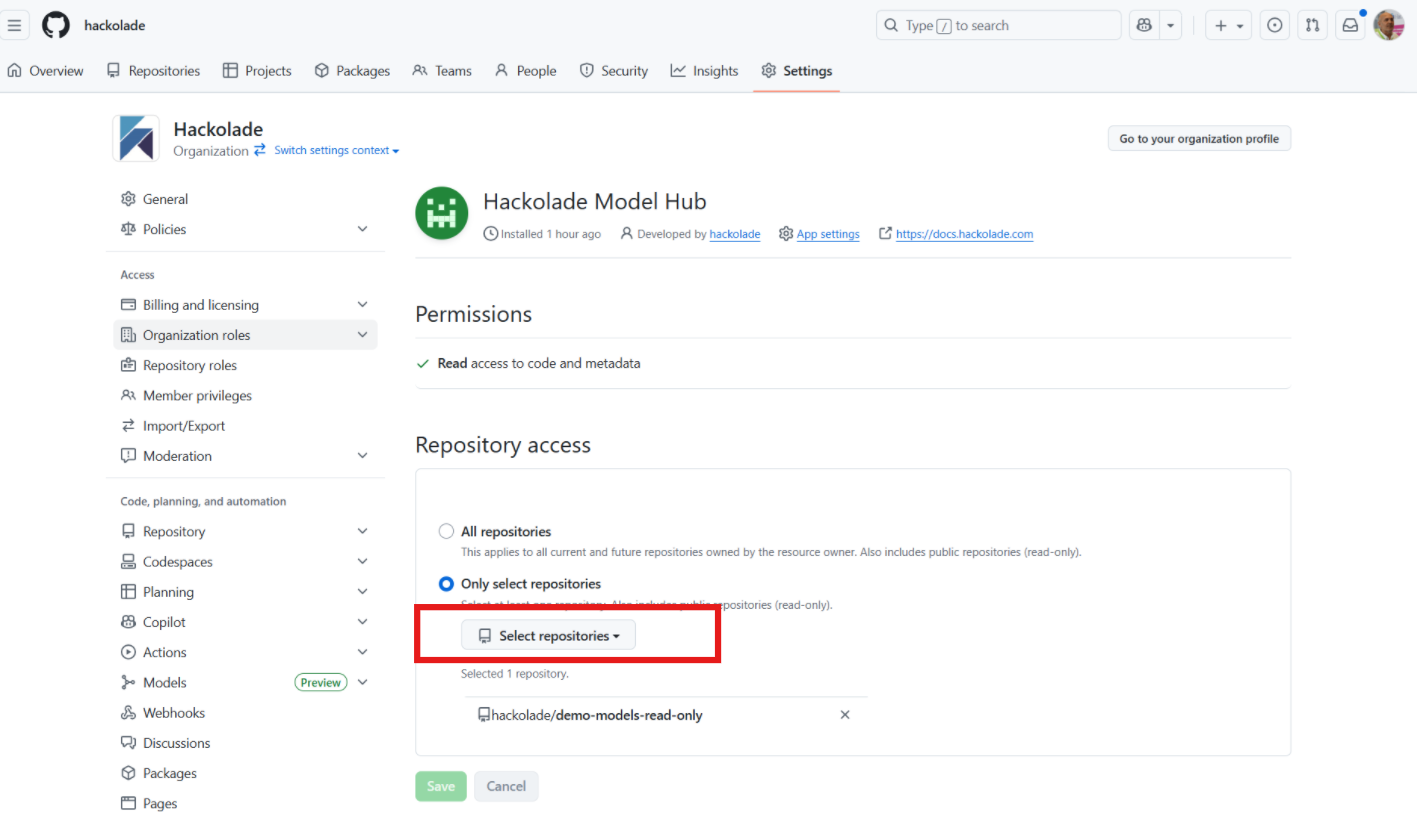Select the All repositories radio button

point(445,530)
